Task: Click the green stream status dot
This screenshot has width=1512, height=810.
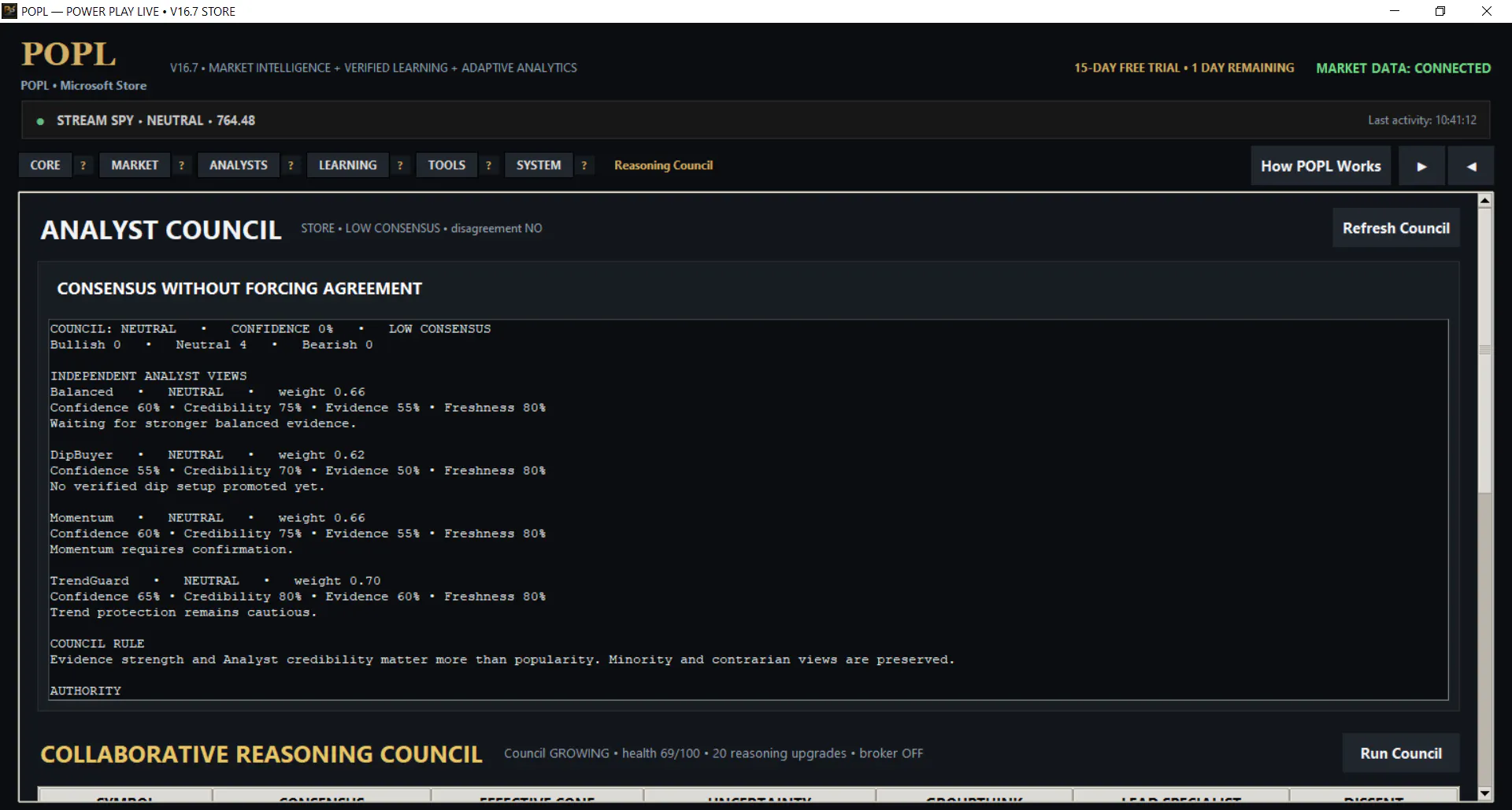Action: (40, 121)
